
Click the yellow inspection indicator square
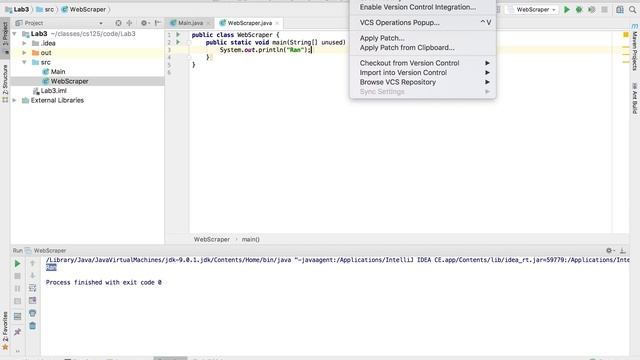pyautogui.click(x=626, y=35)
